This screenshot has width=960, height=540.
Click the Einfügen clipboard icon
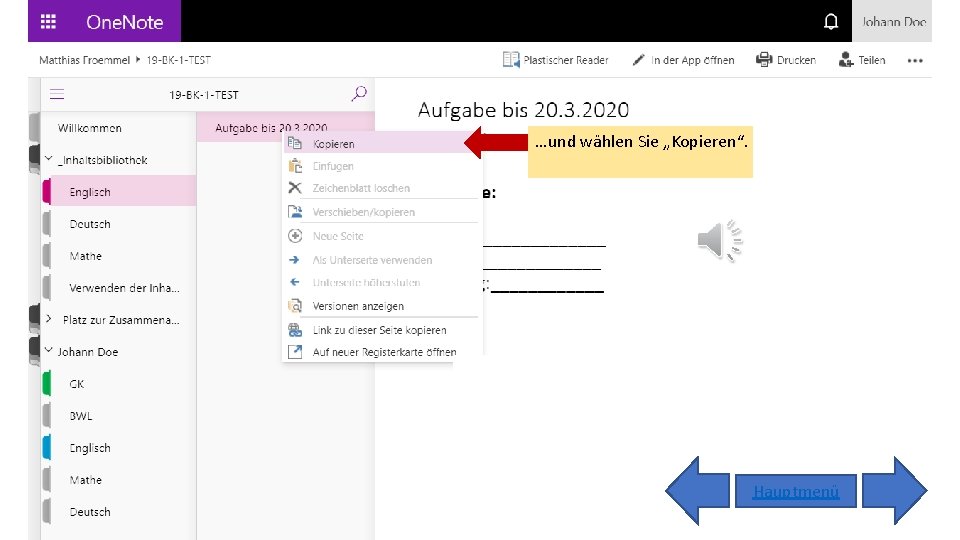click(295, 165)
